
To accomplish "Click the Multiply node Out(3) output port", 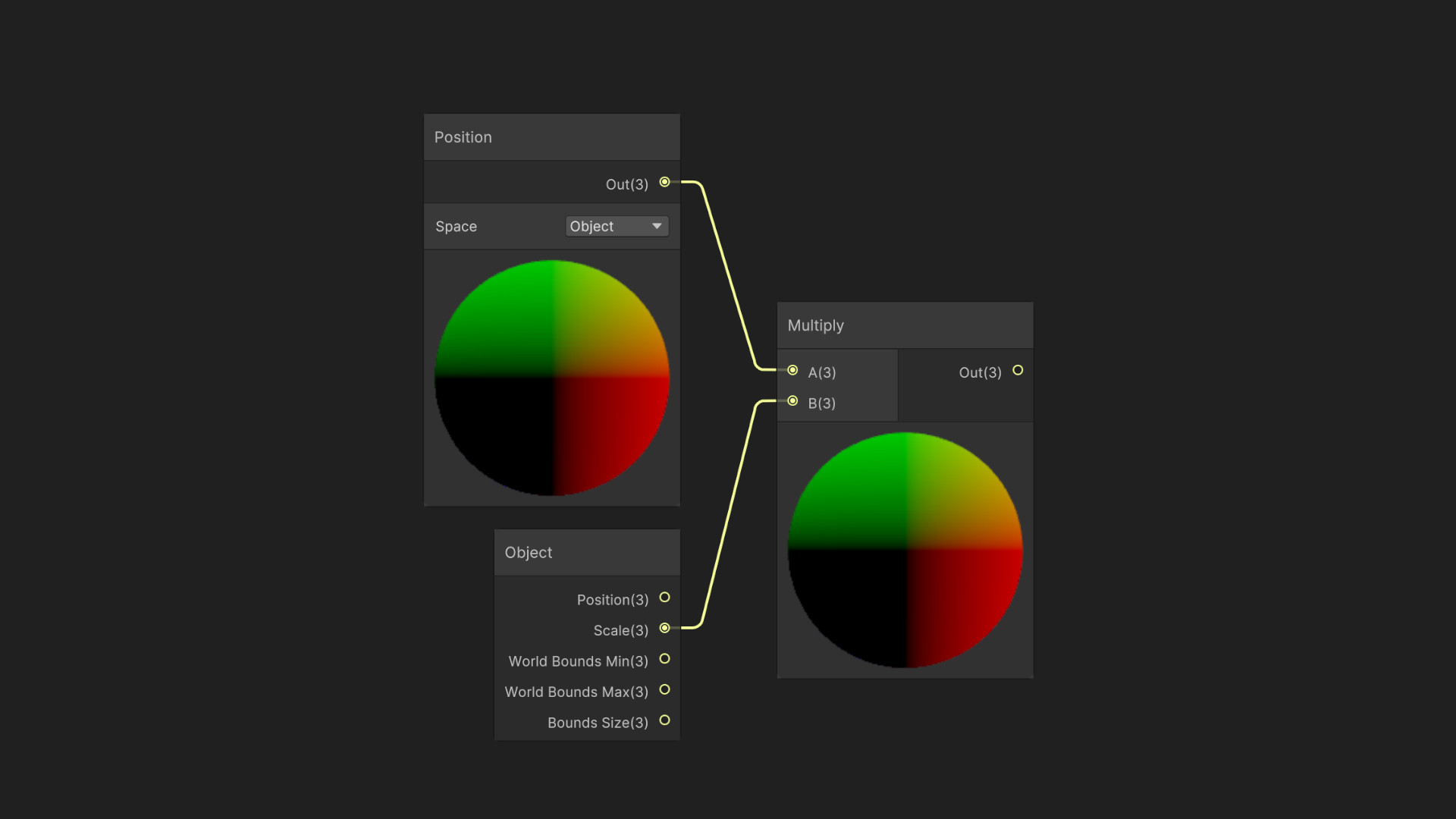I will (x=1018, y=370).
